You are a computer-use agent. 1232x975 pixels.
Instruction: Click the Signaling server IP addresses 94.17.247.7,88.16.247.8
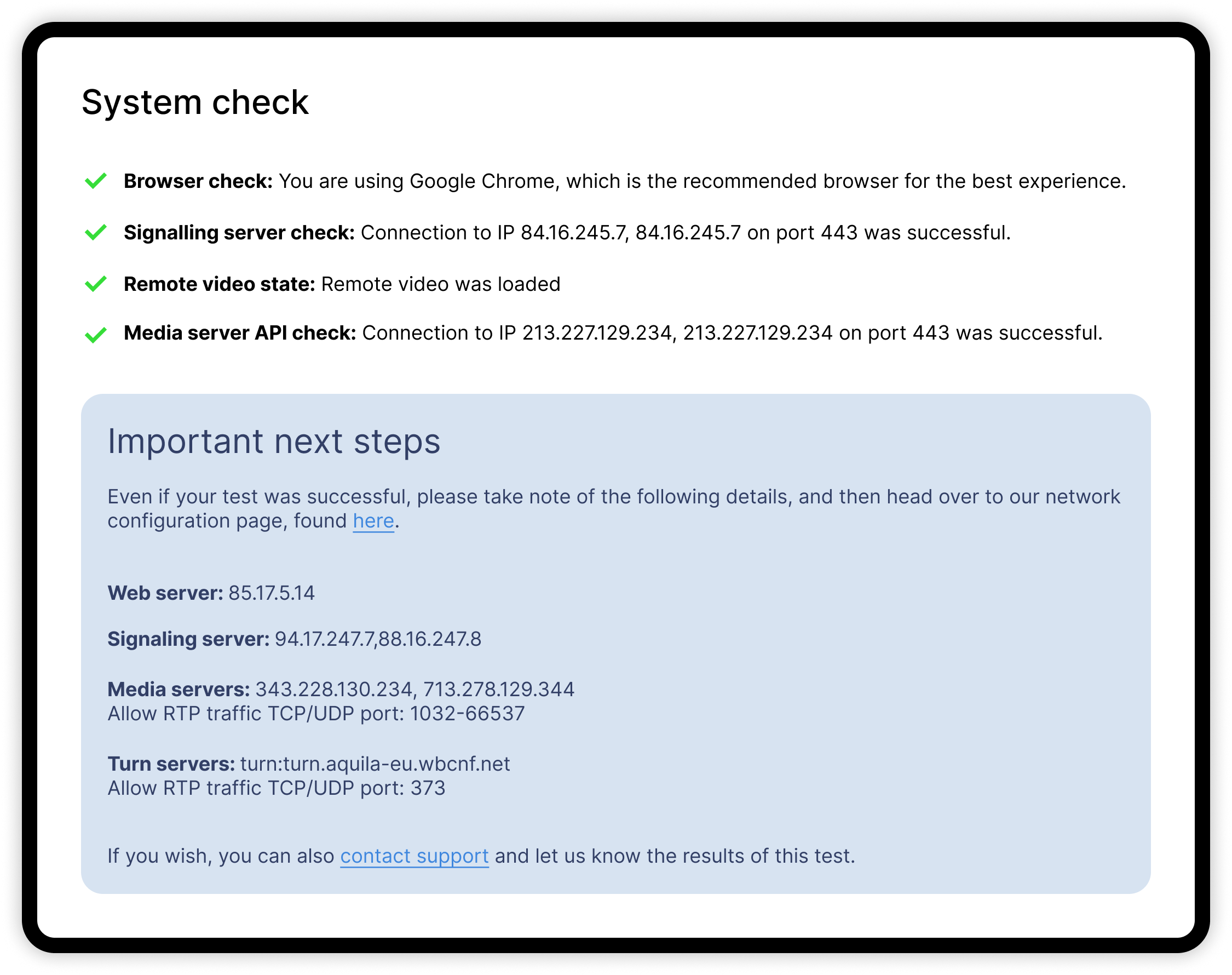coord(378,639)
